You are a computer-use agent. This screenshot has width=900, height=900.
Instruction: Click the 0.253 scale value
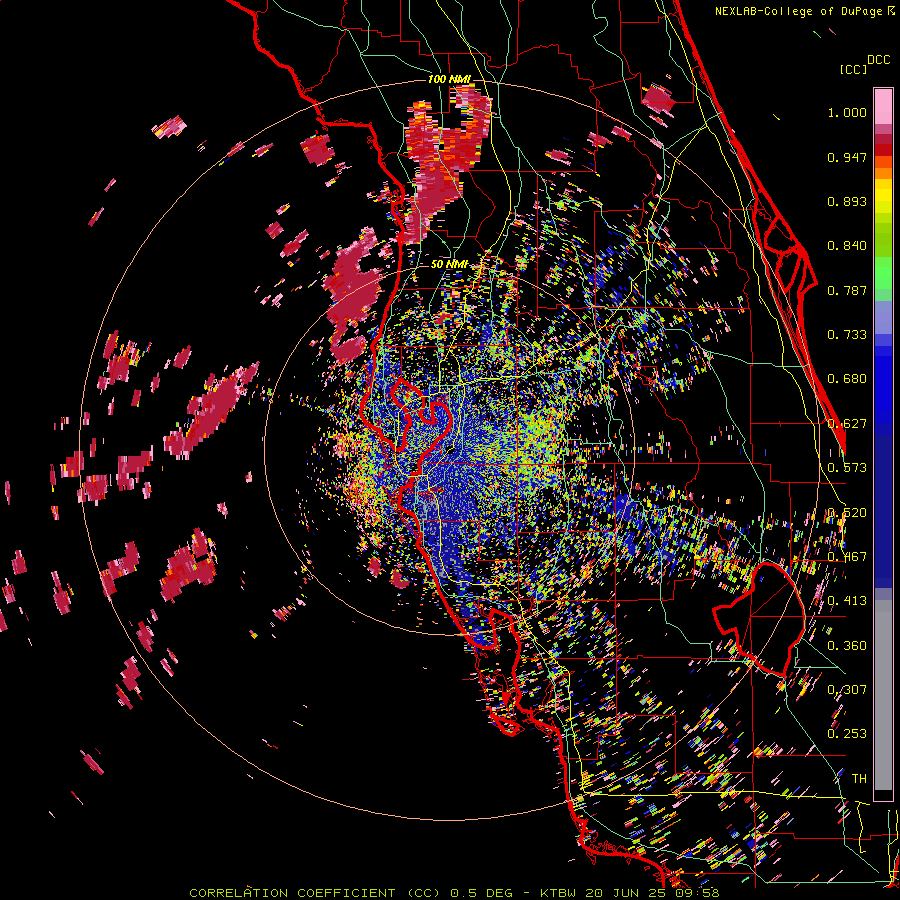(x=847, y=734)
